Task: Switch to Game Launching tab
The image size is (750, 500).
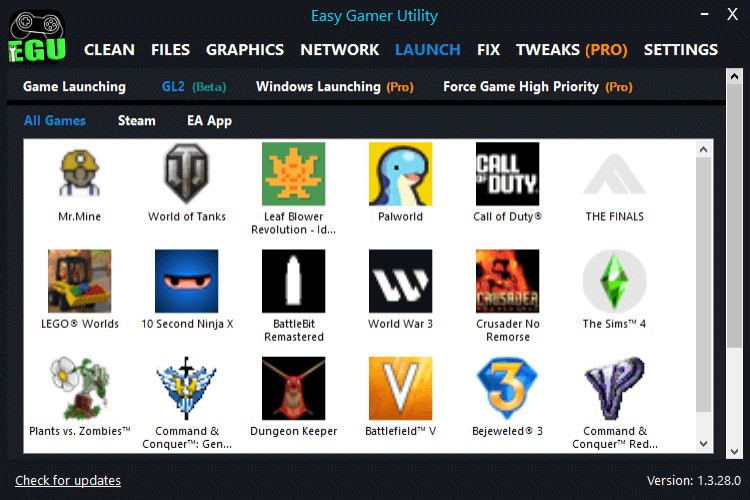Action: click(x=75, y=87)
